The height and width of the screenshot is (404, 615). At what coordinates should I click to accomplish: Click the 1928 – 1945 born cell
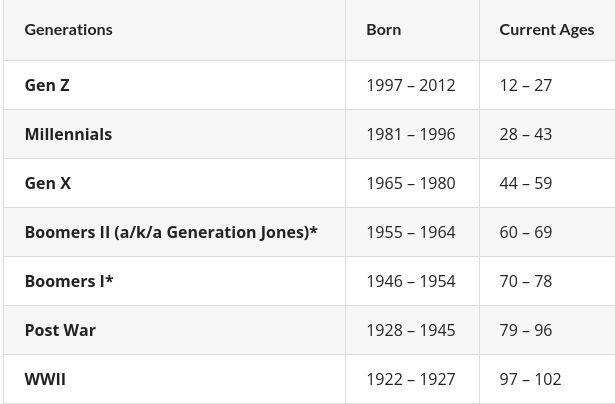point(410,330)
